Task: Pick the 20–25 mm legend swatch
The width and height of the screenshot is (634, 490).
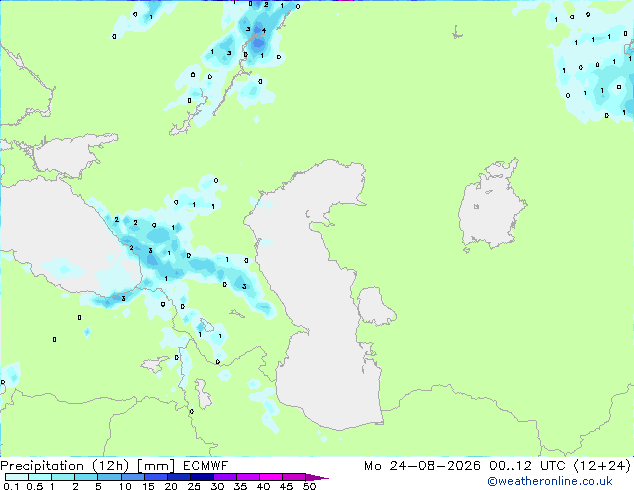Action: coord(179,477)
